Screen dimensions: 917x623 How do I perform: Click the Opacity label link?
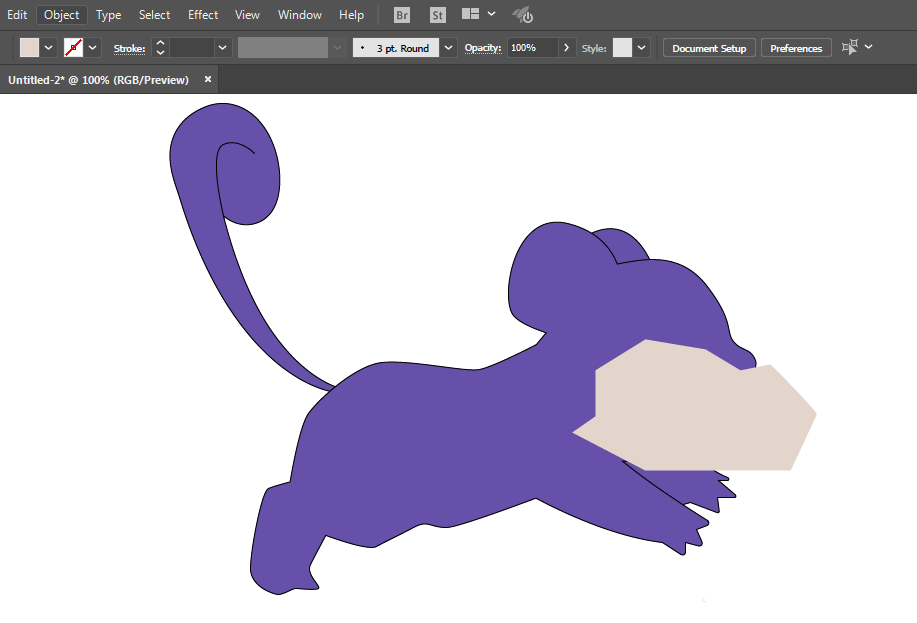coord(483,48)
